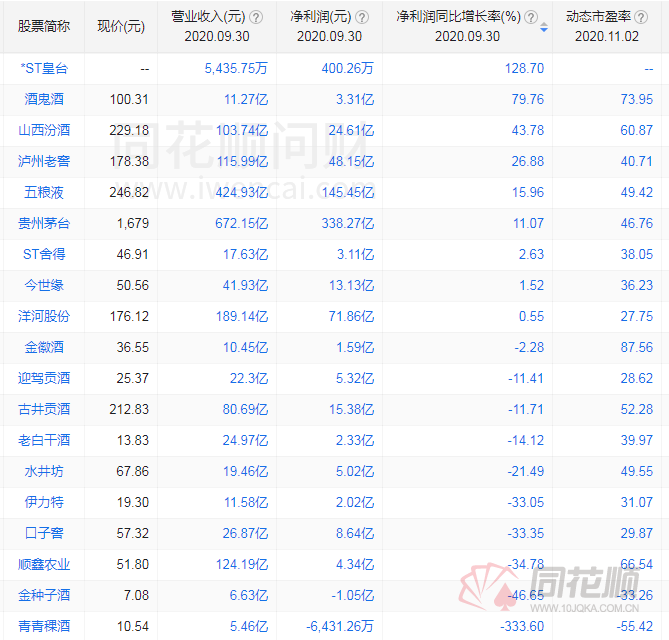Open the 青青稞酒 stock link

tap(44, 626)
